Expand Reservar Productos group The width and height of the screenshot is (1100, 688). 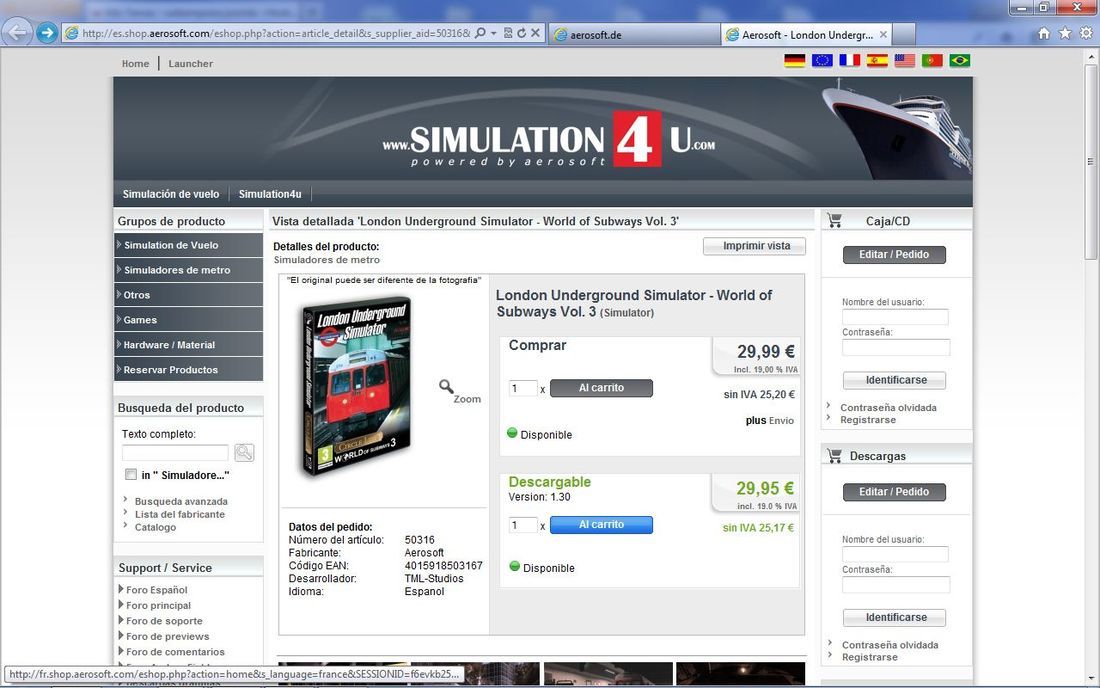coord(188,370)
